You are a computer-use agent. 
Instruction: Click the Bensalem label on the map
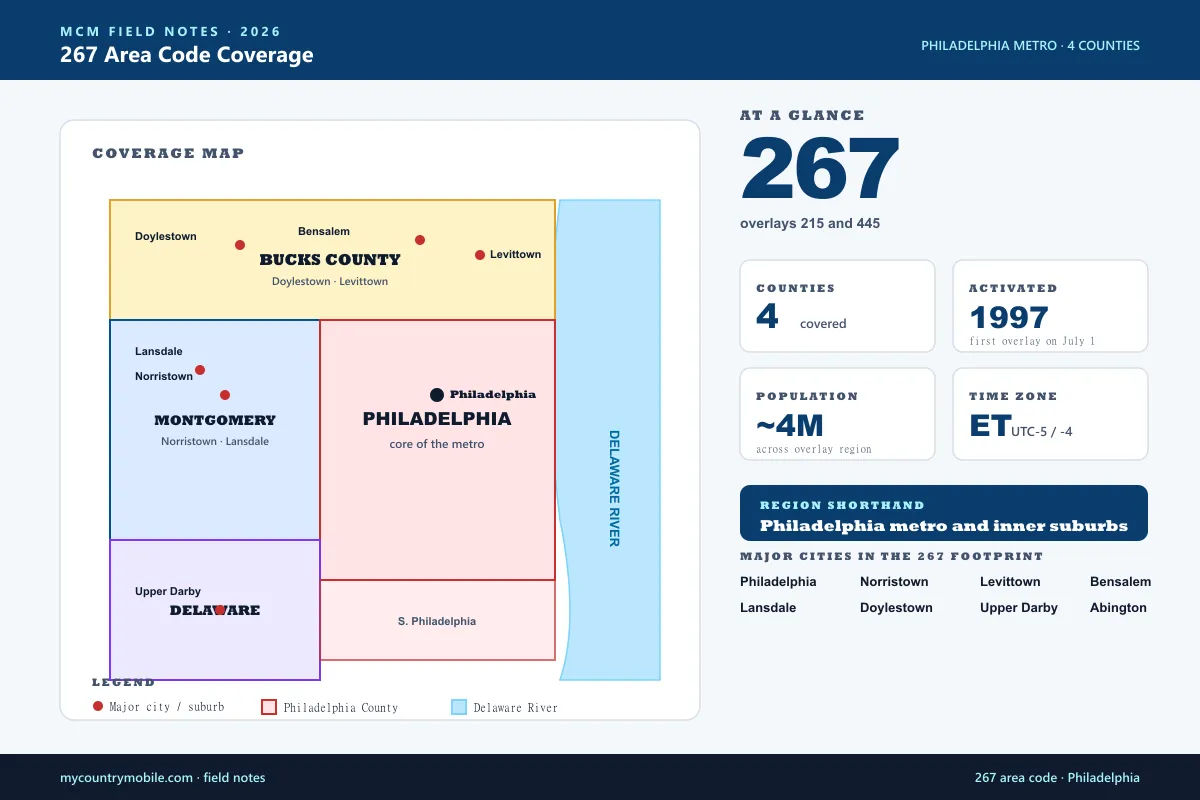click(x=324, y=231)
